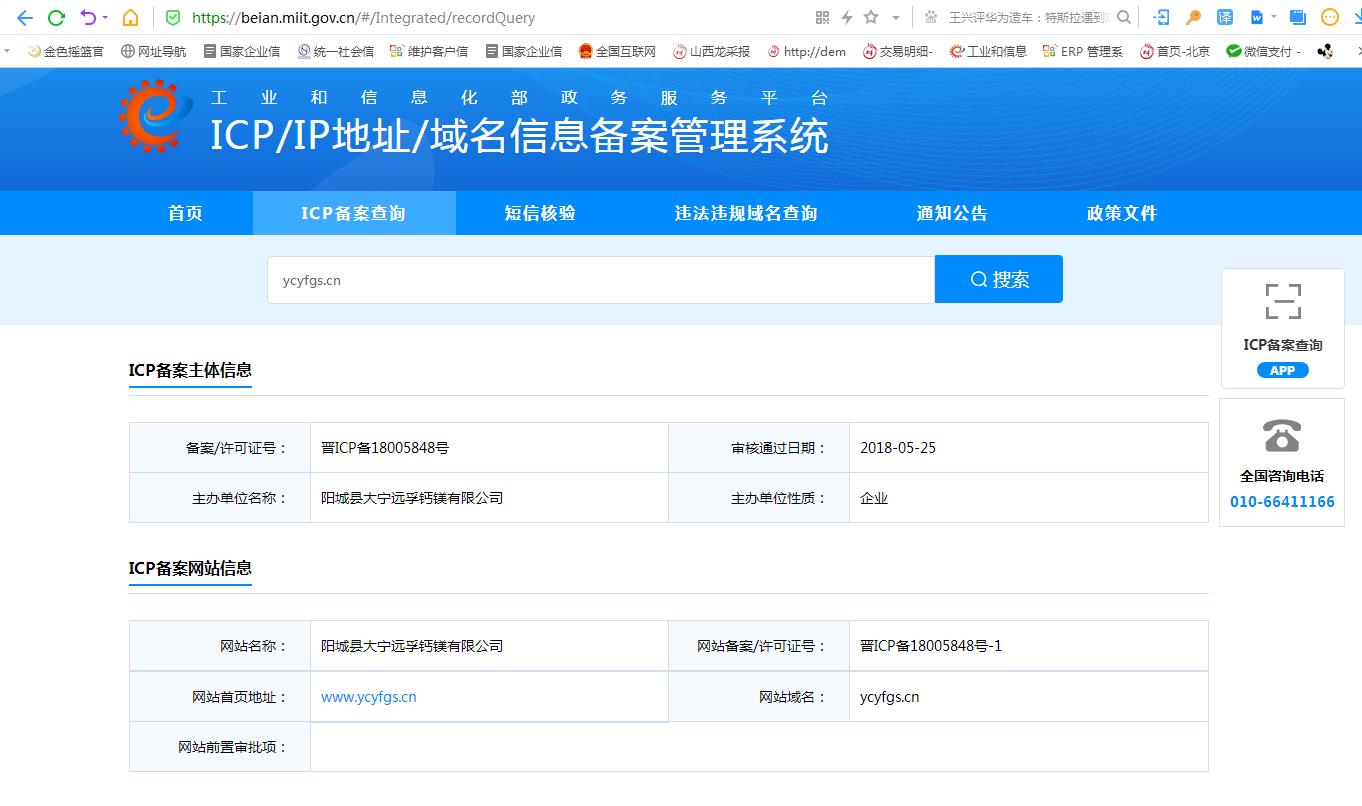This screenshot has height=806, width=1362.
Task: Click the domain search input field
Action: pos(600,280)
